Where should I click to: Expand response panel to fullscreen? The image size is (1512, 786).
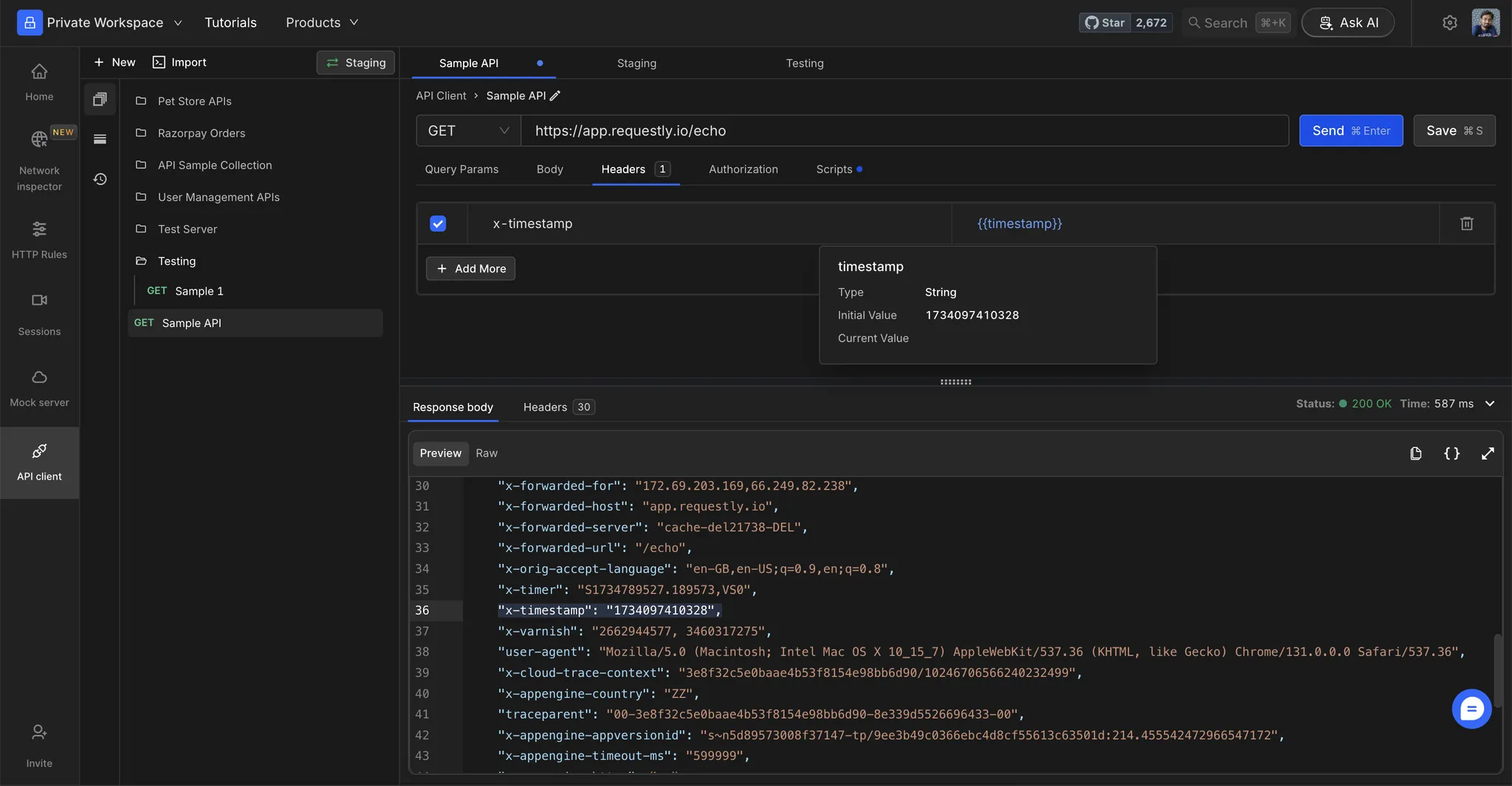pyautogui.click(x=1488, y=453)
